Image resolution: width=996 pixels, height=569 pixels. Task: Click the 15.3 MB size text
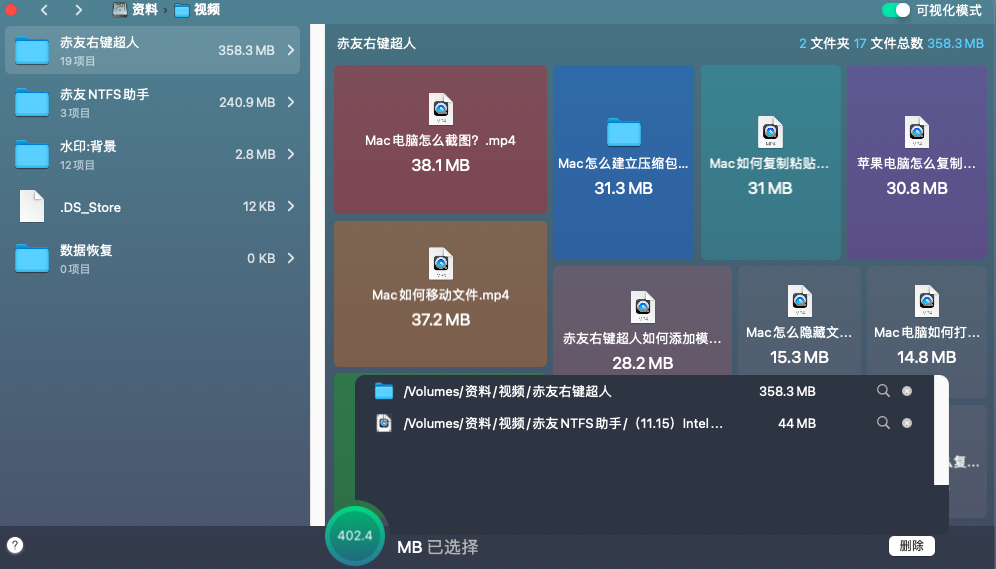point(799,358)
